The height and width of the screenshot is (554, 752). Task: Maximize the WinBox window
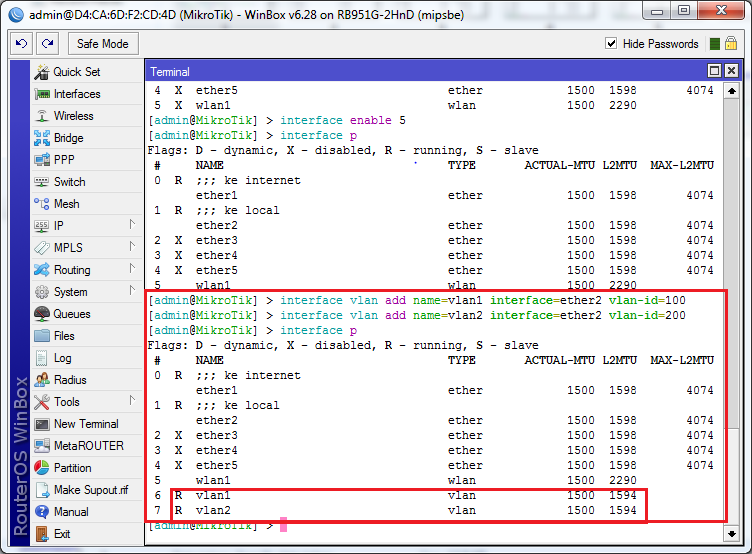click(x=684, y=11)
